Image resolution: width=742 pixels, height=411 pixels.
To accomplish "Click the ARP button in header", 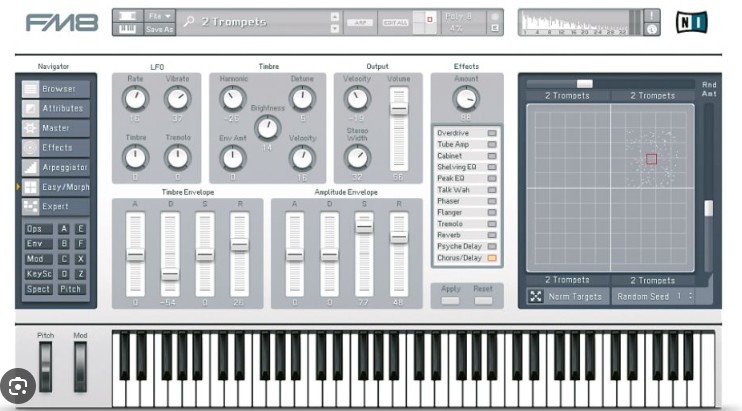I will tap(360, 23).
